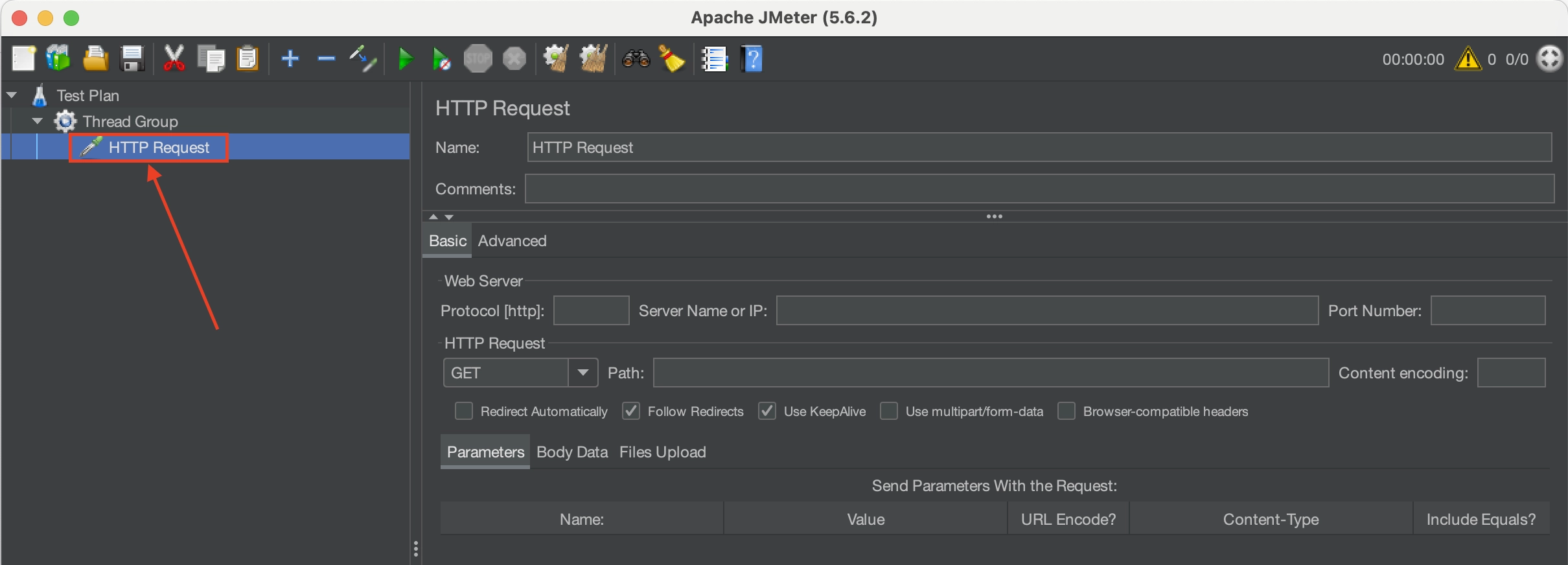This screenshot has width=1568, height=565.
Task: Click the Copy icon
Action: [211, 59]
